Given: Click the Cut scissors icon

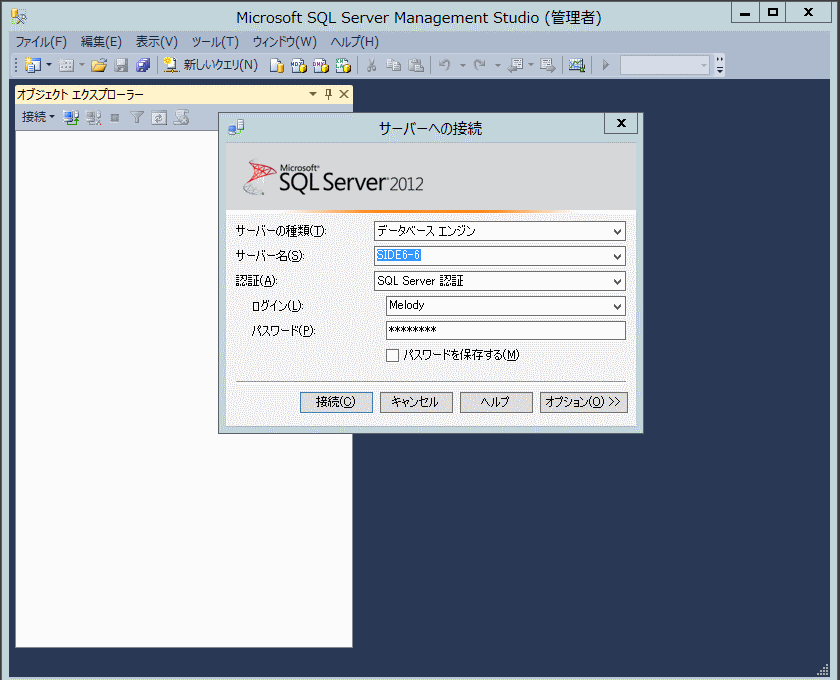Looking at the screenshot, I should pos(371,65).
